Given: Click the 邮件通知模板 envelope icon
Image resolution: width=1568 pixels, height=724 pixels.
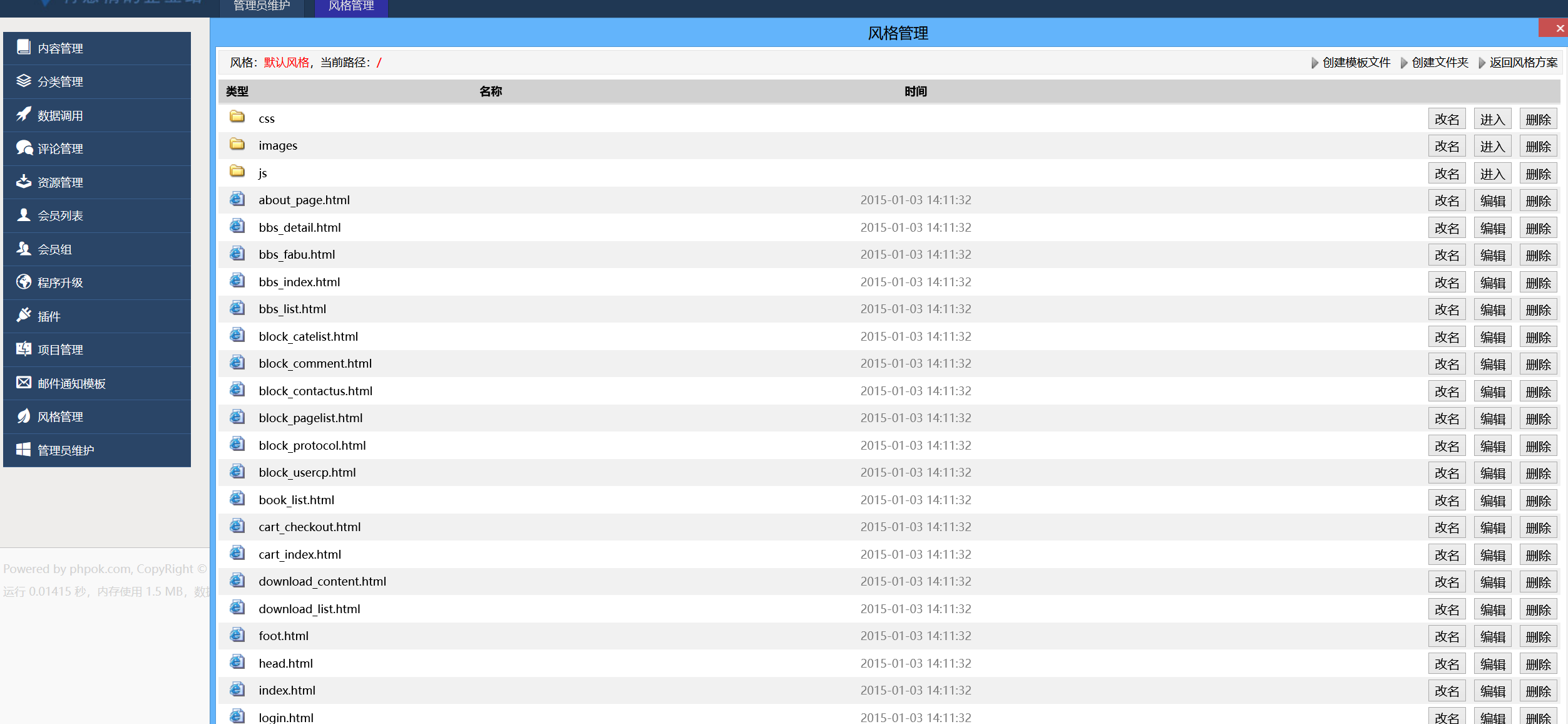Looking at the screenshot, I should click(x=24, y=382).
